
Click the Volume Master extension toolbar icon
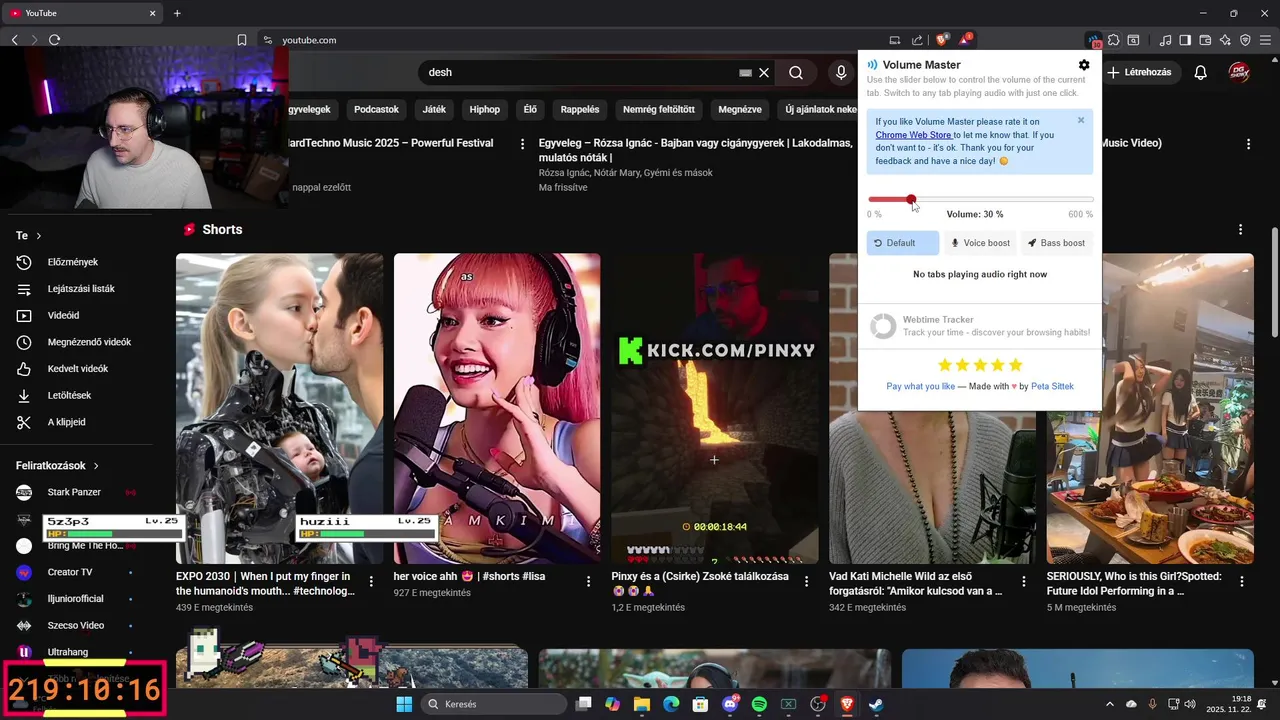coord(1094,40)
